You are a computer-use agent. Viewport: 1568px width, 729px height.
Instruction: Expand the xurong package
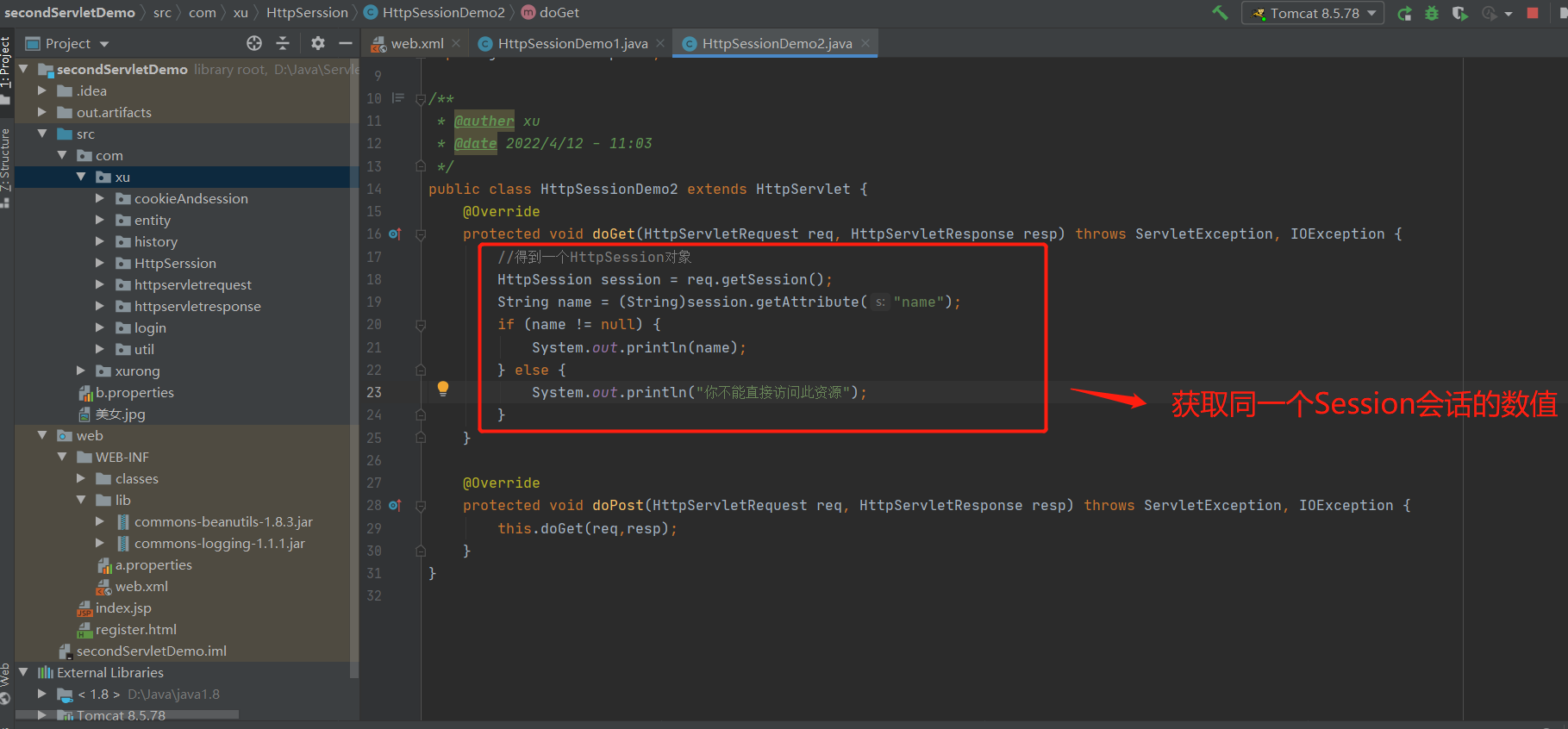[x=81, y=371]
